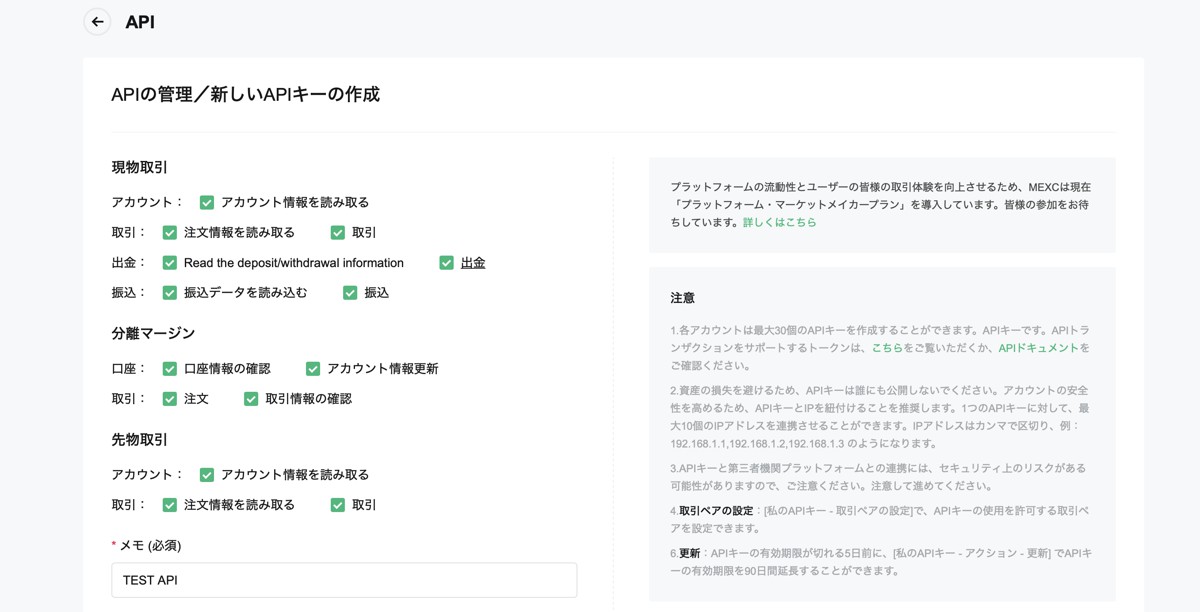
Task: Toggle the 出金 permission checkbox
Action: (444, 262)
